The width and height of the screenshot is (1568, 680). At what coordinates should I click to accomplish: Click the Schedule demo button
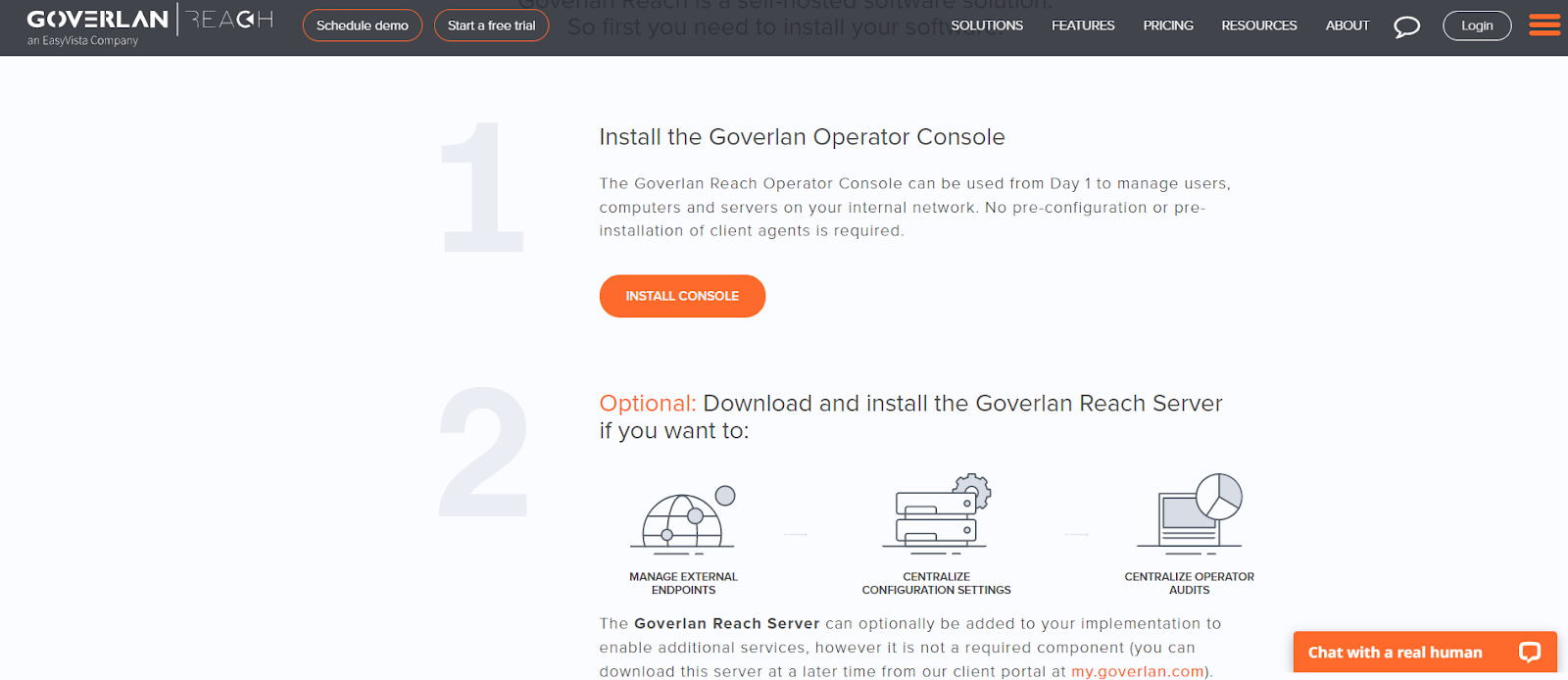[x=363, y=25]
